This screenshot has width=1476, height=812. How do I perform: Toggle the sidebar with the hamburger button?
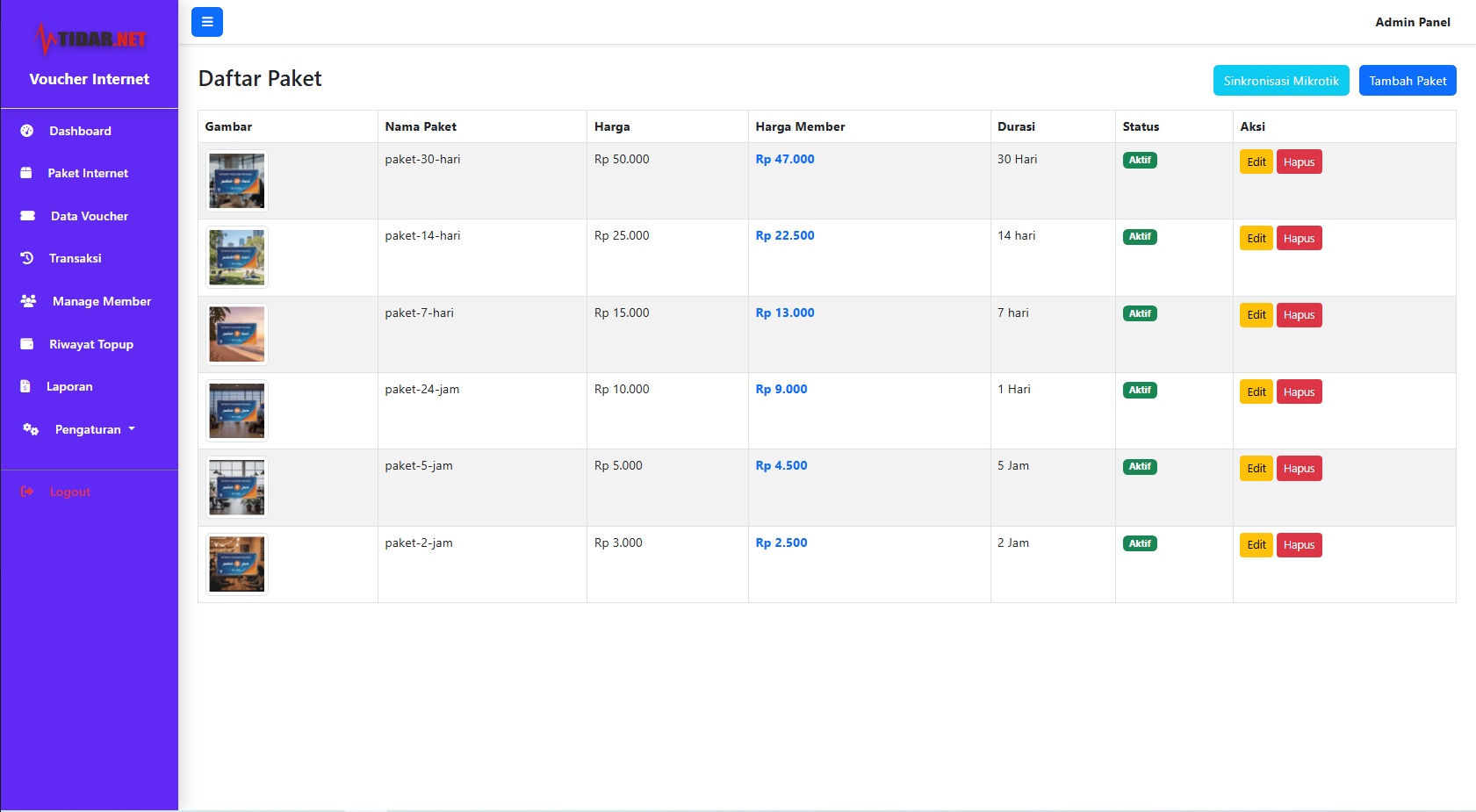point(207,22)
